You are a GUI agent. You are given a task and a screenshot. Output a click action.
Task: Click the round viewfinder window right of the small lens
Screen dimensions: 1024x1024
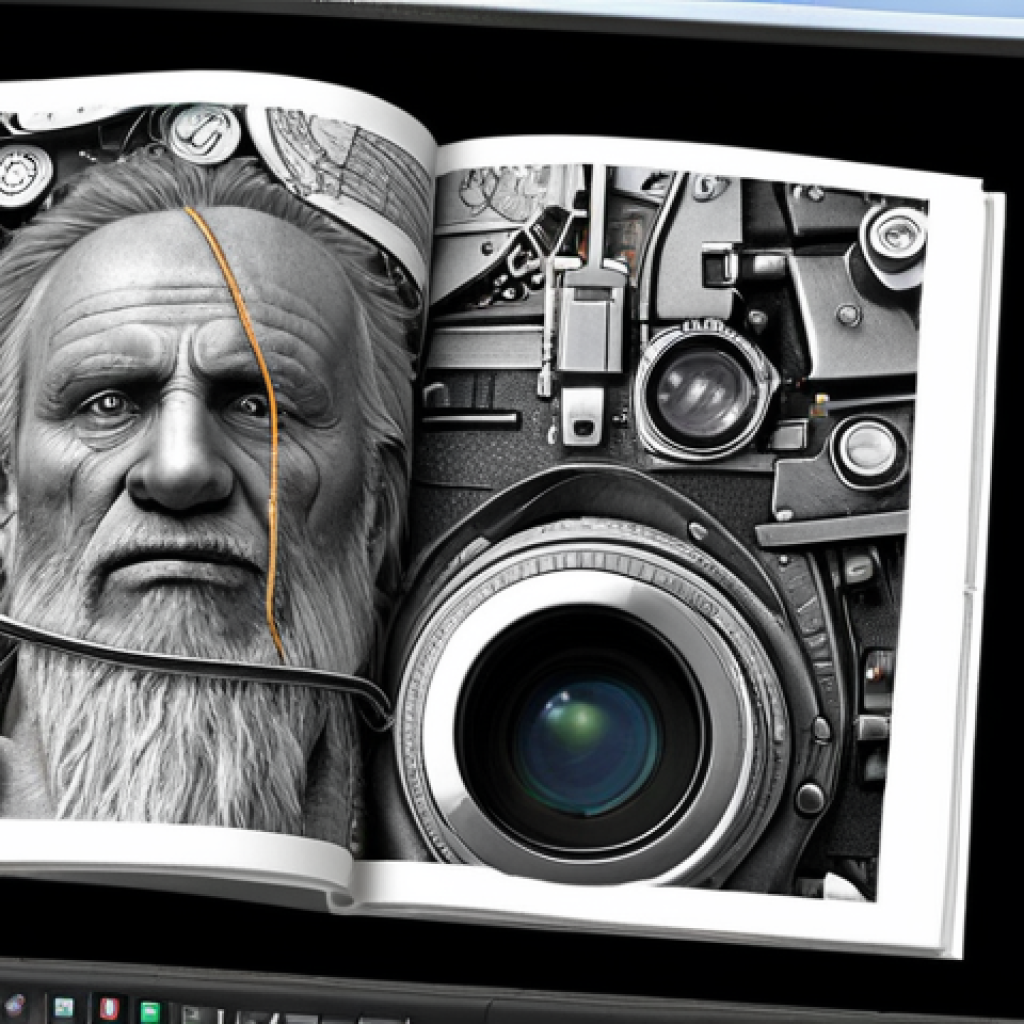pyautogui.click(x=867, y=451)
